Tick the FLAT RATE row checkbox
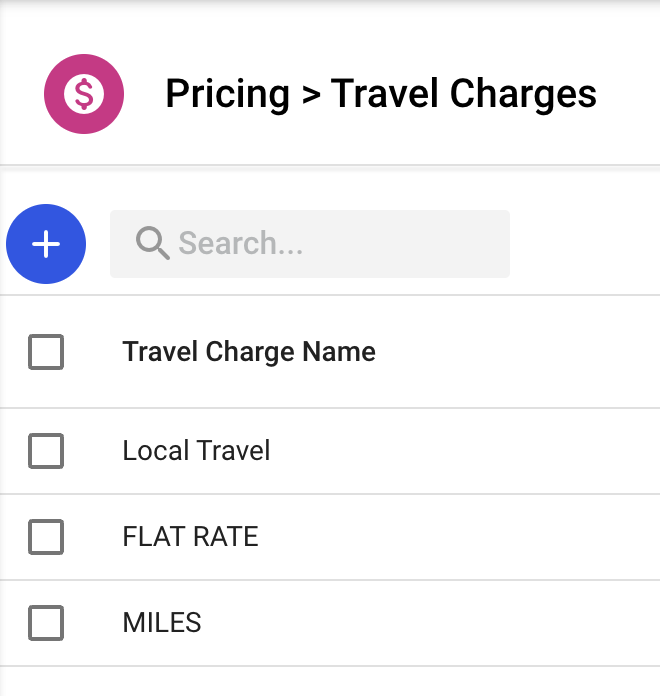Viewport: 660px width, 696px height. click(x=46, y=537)
